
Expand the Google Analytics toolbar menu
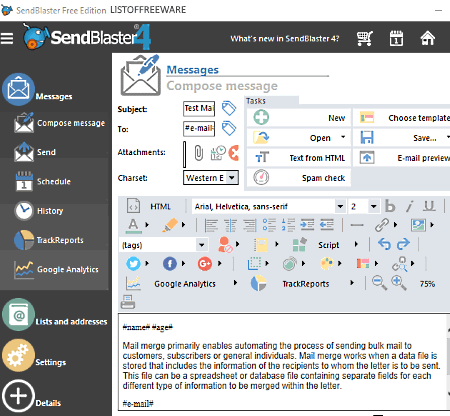pyautogui.click(x=235, y=283)
